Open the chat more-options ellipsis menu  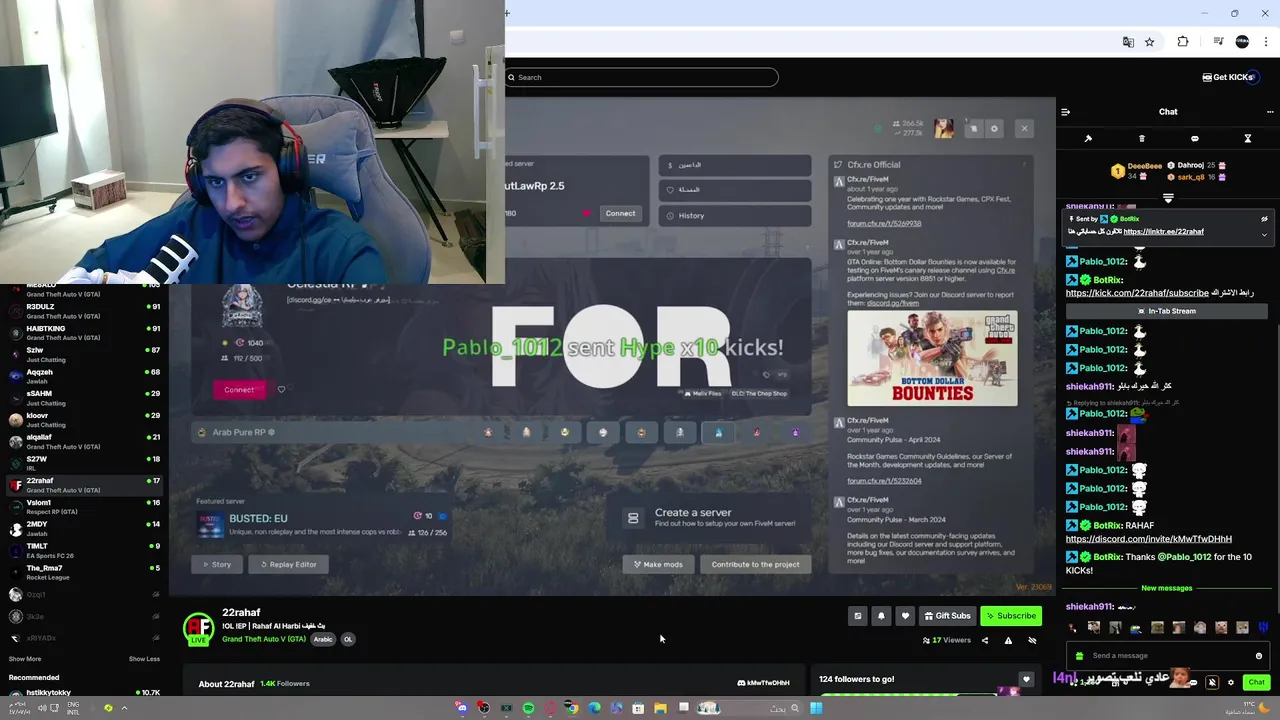[x=1270, y=112]
